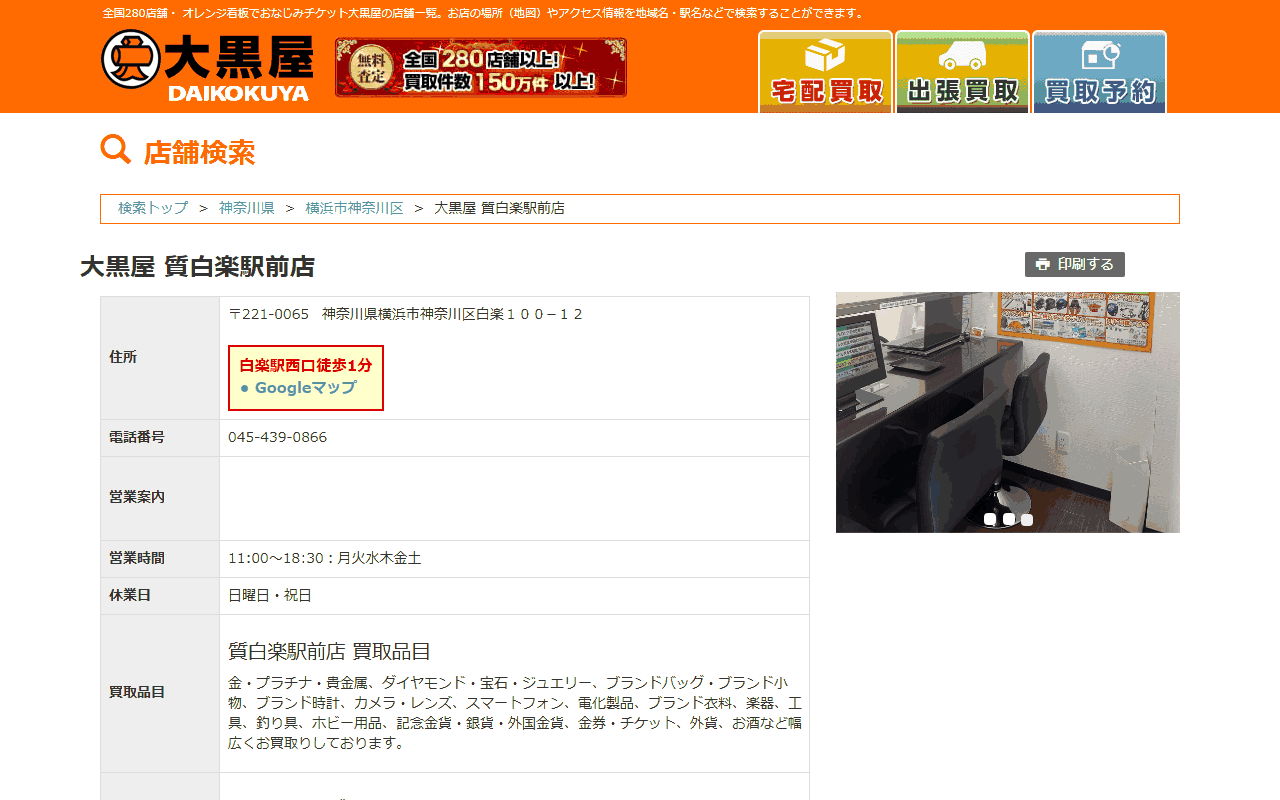Click the store title 大黒屋 質白楽駅前店
The height and width of the screenshot is (800, 1280).
pos(198,267)
